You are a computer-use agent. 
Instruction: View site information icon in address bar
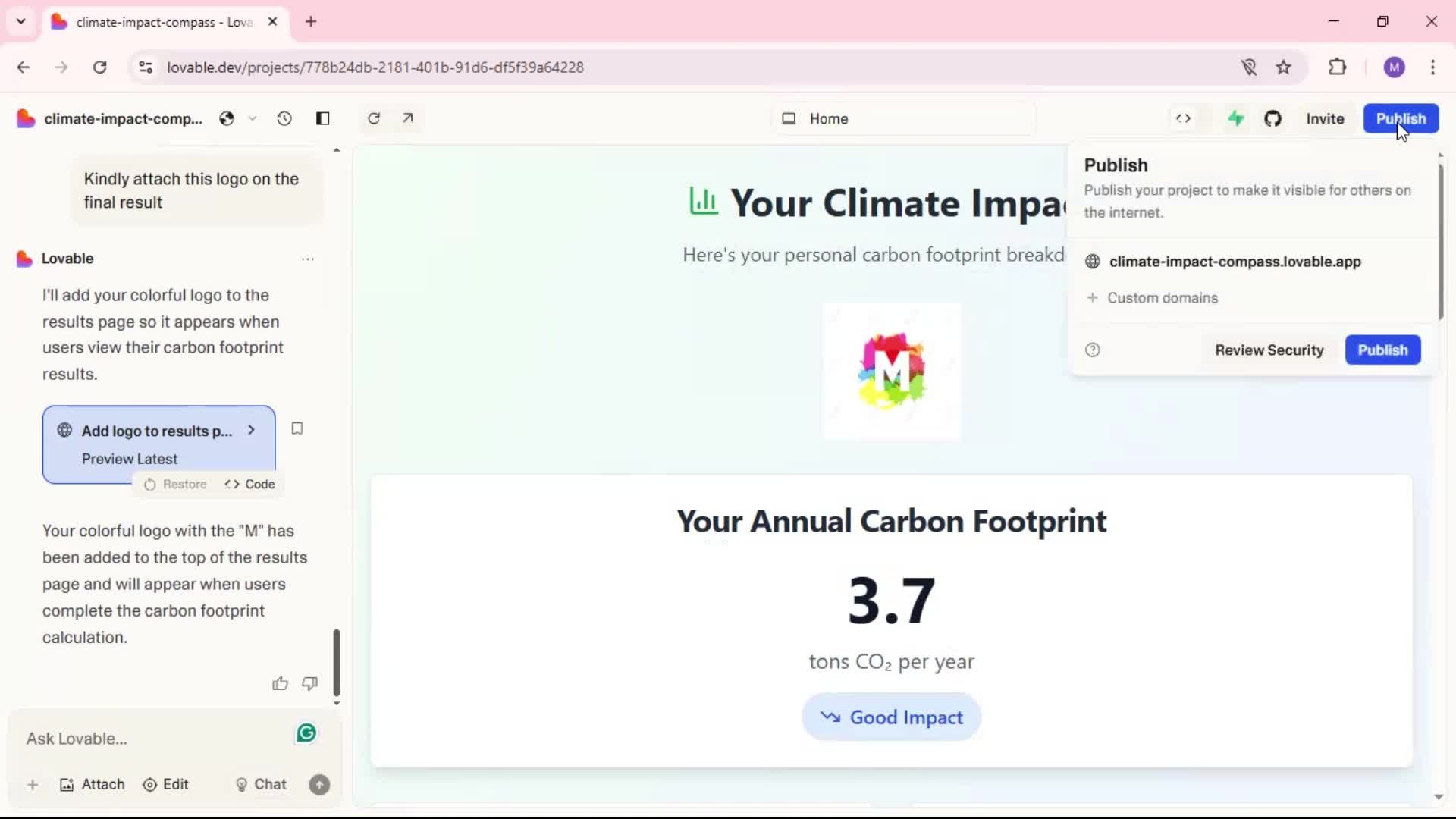(x=146, y=67)
